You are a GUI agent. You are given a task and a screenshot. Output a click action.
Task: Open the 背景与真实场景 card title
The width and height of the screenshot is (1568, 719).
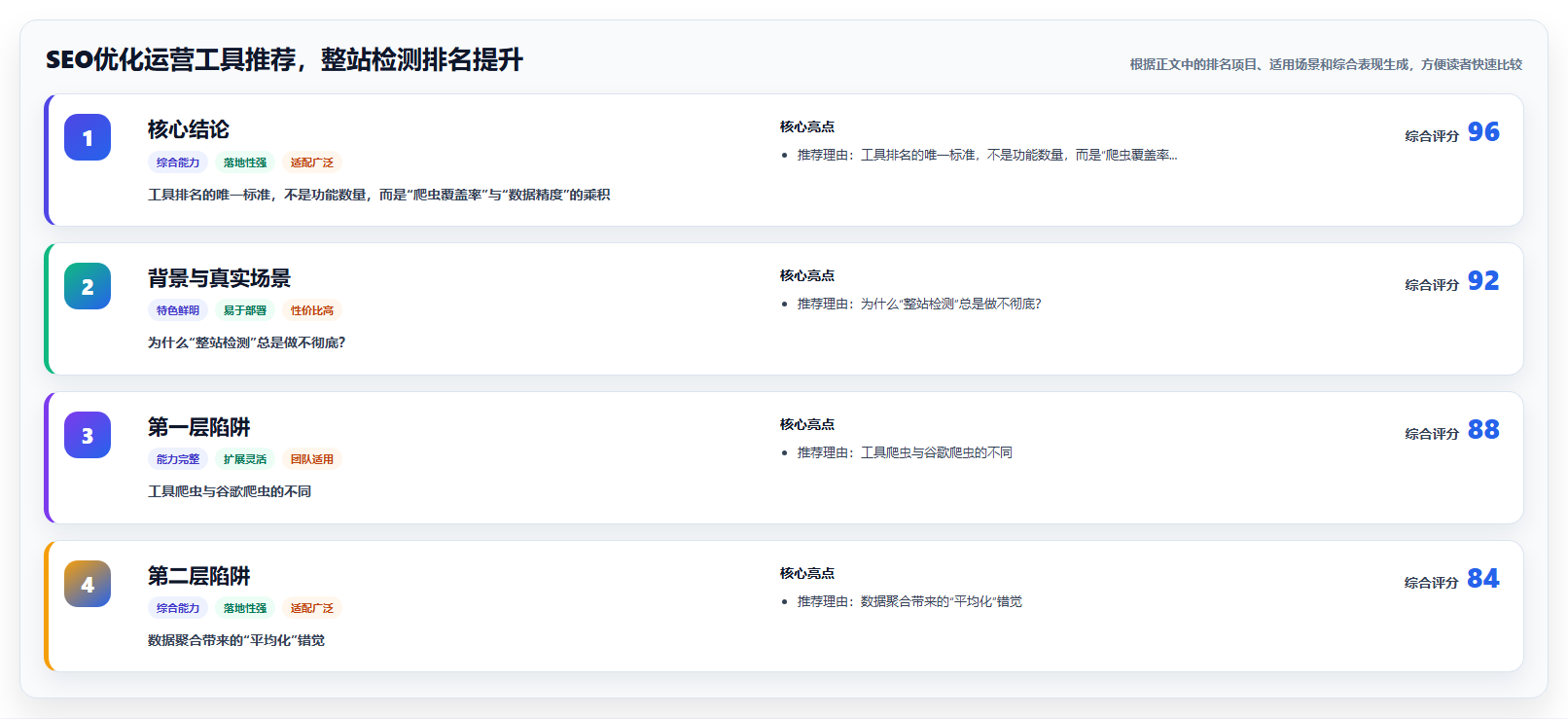coord(219,278)
